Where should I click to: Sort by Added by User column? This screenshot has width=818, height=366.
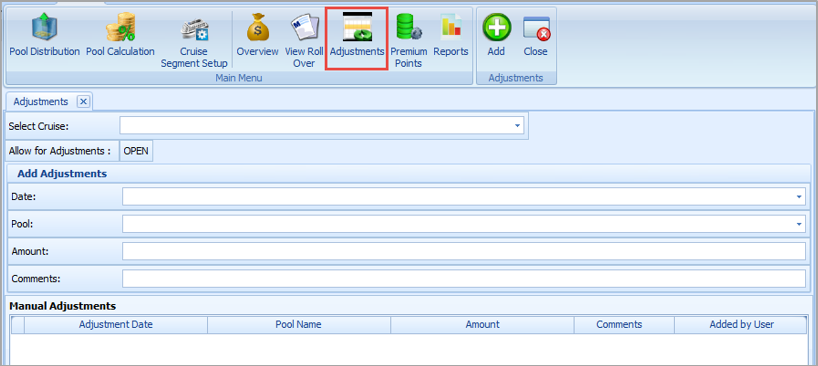pos(741,324)
